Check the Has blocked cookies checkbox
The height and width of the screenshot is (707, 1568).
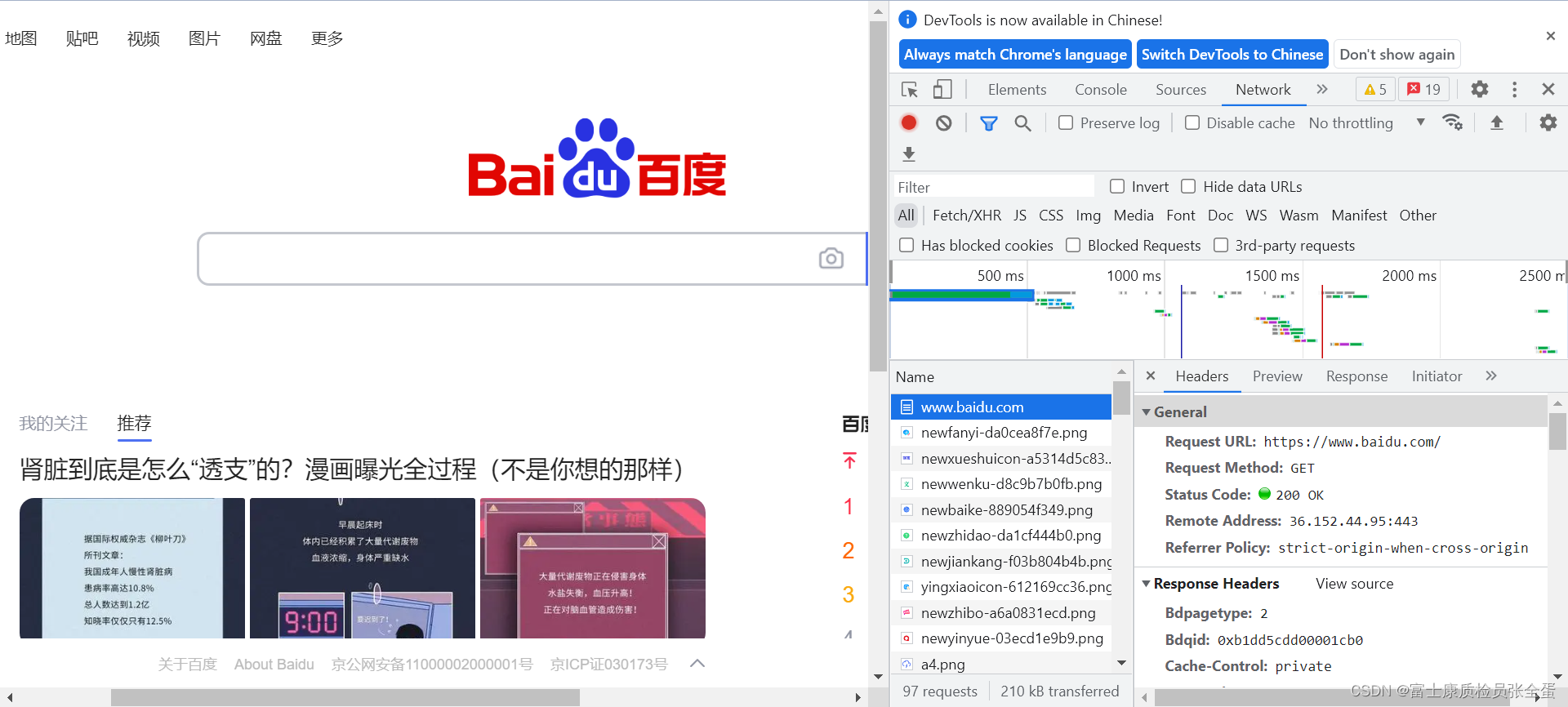click(x=906, y=245)
